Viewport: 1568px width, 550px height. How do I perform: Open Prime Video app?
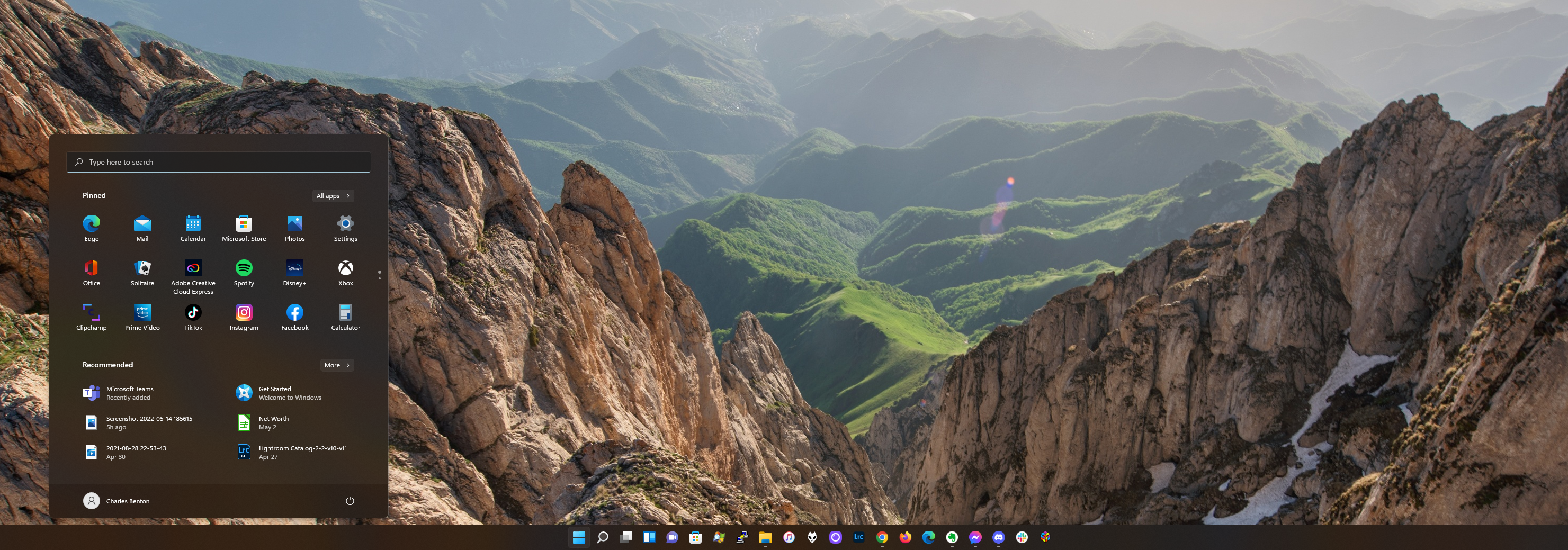[142, 313]
